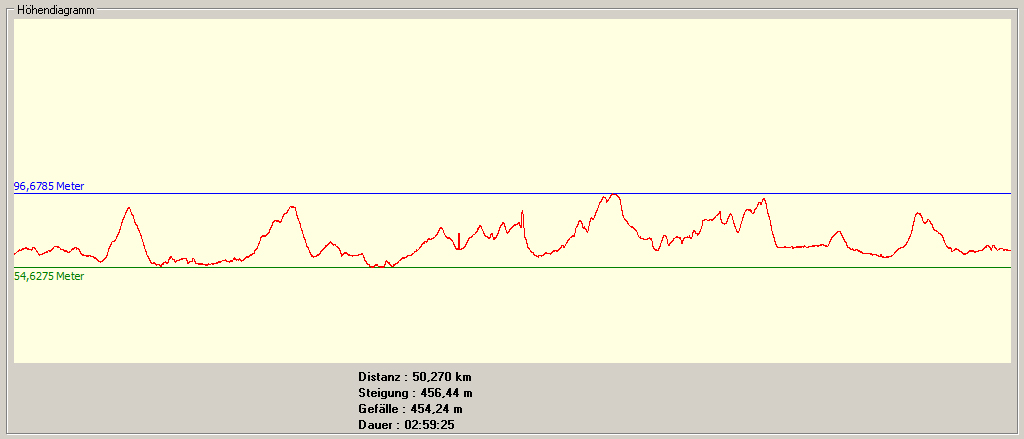The width and height of the screenshot is (1024, 439).
Task: Click the blue 96,6785 Meter maximum label
Action: pos(49,186)
